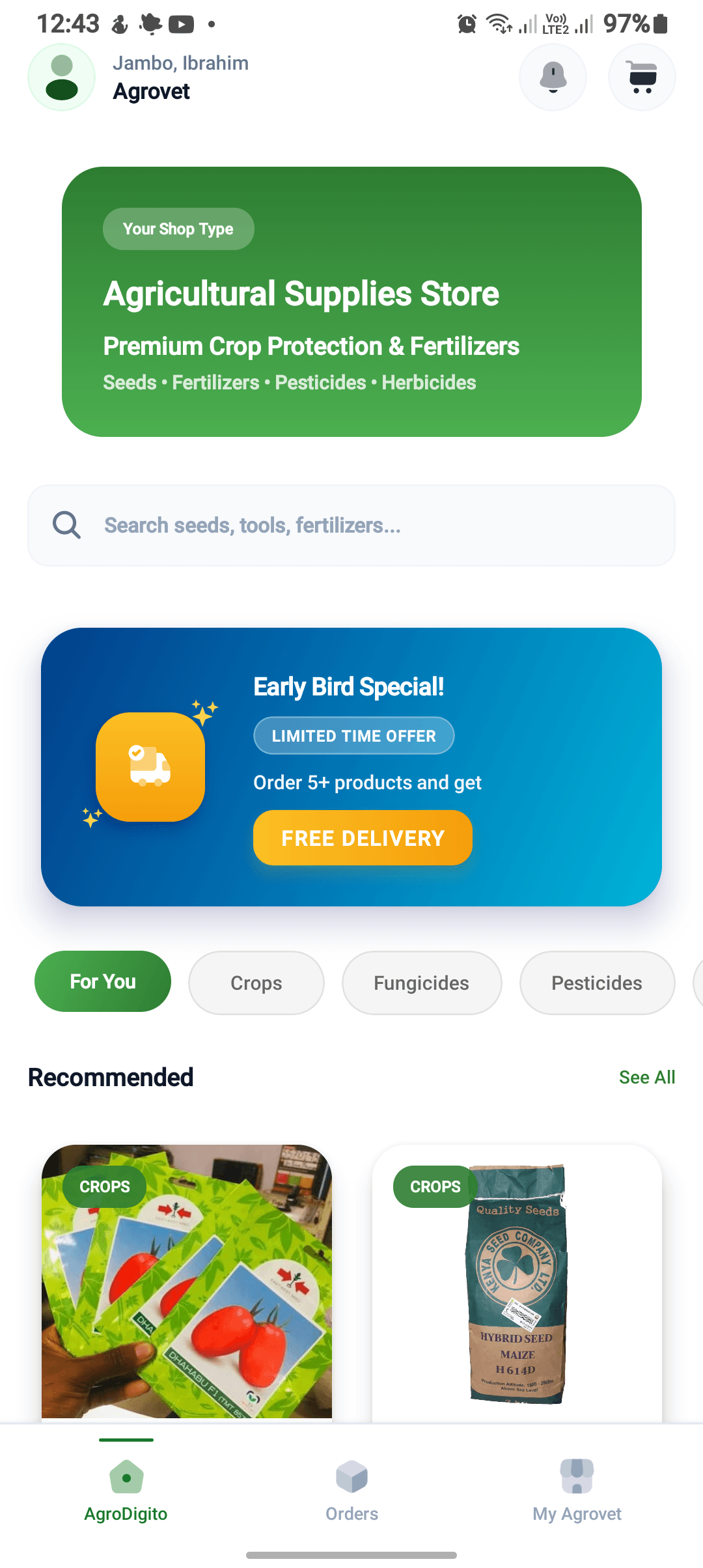Open the Orders cube icon
The image size is (703, 1568).
(x=351, y=1477)
